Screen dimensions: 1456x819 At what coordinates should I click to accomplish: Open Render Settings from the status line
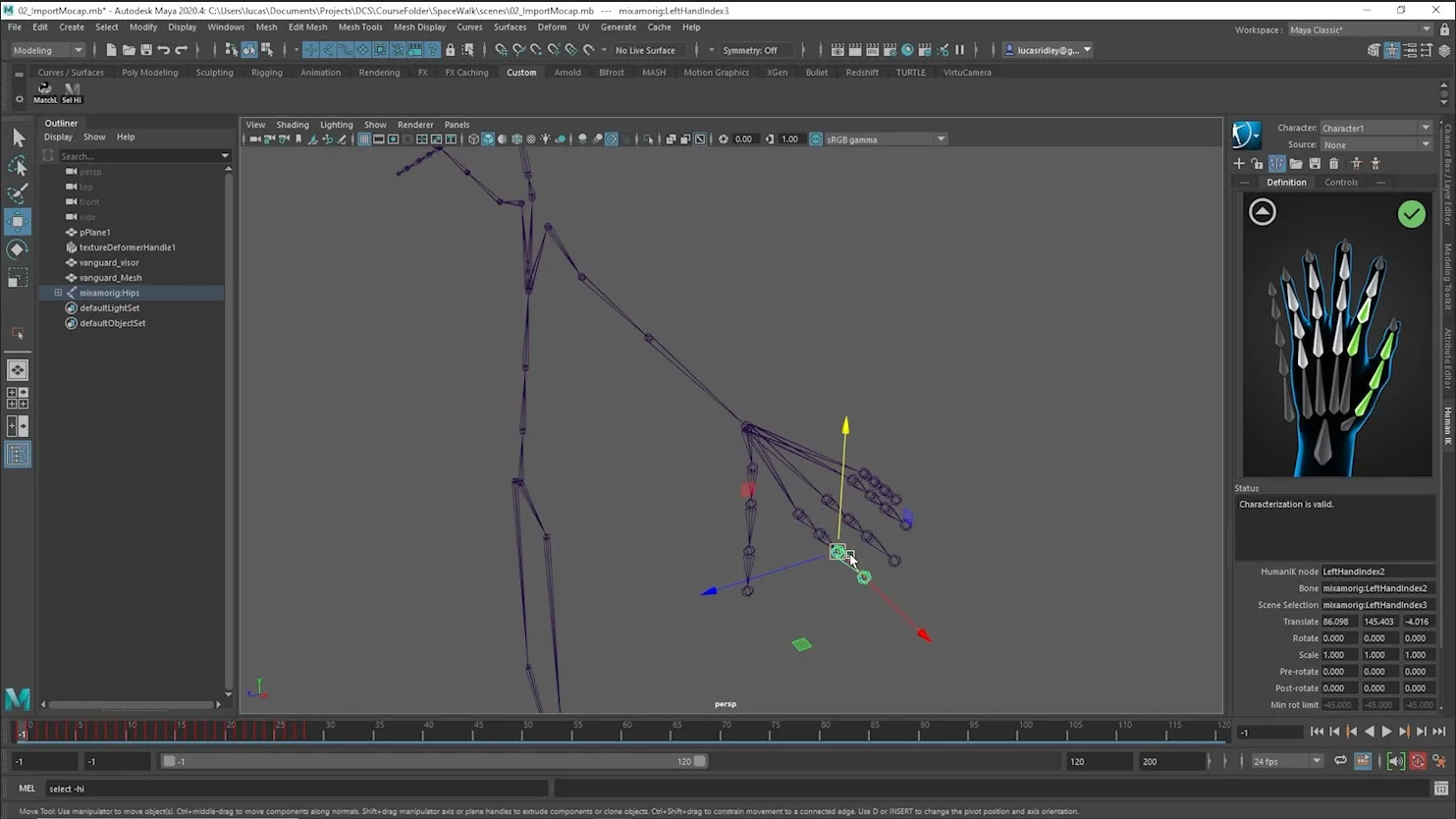coord(890,49)
